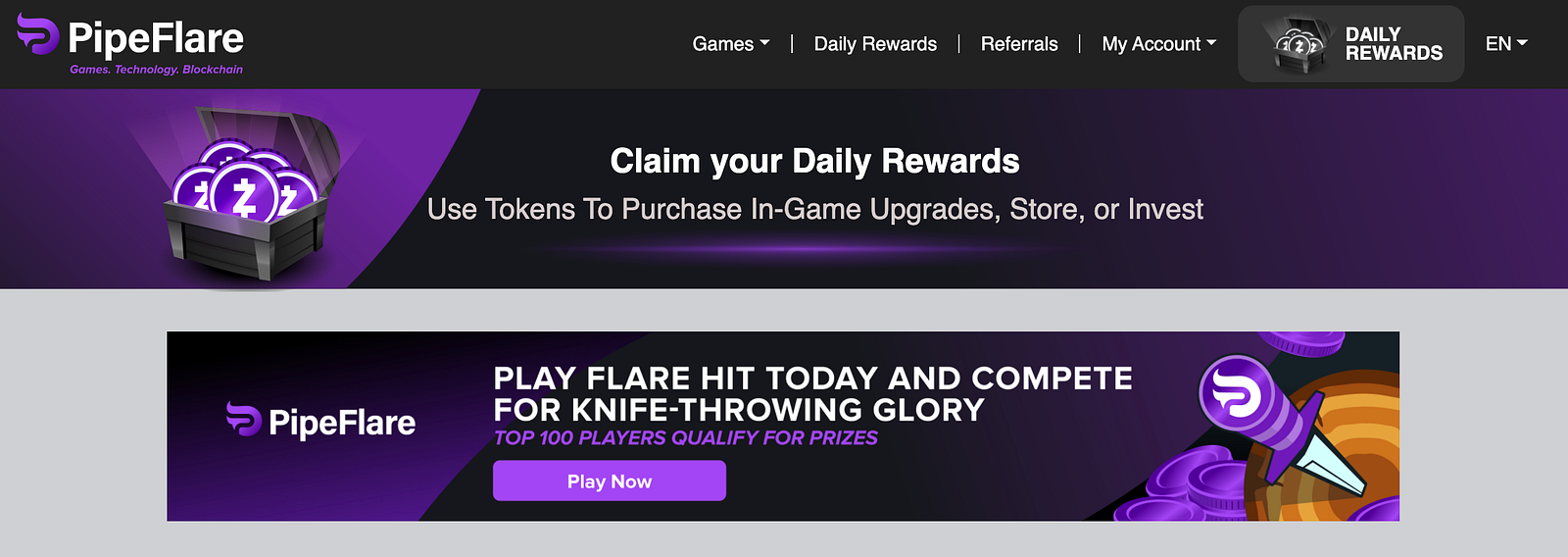Open the Games dropdown menu

pos(731,44)
